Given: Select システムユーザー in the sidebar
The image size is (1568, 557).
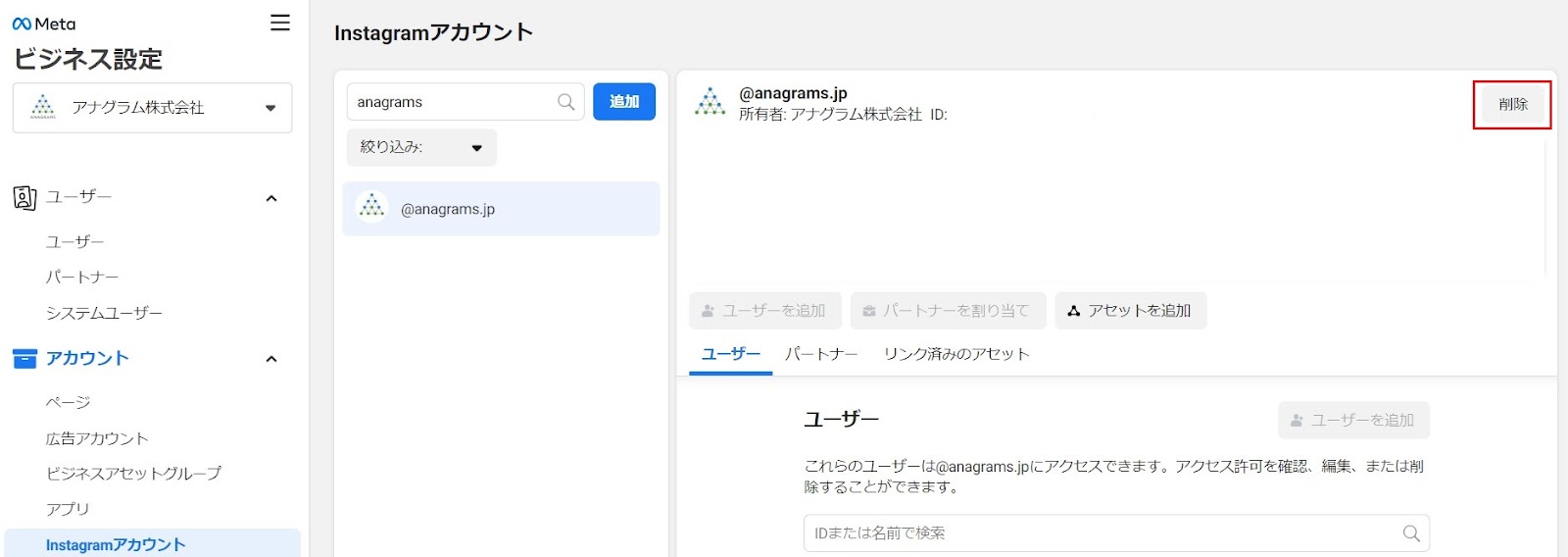Looking at the screenshot, I should coord(104,313).
